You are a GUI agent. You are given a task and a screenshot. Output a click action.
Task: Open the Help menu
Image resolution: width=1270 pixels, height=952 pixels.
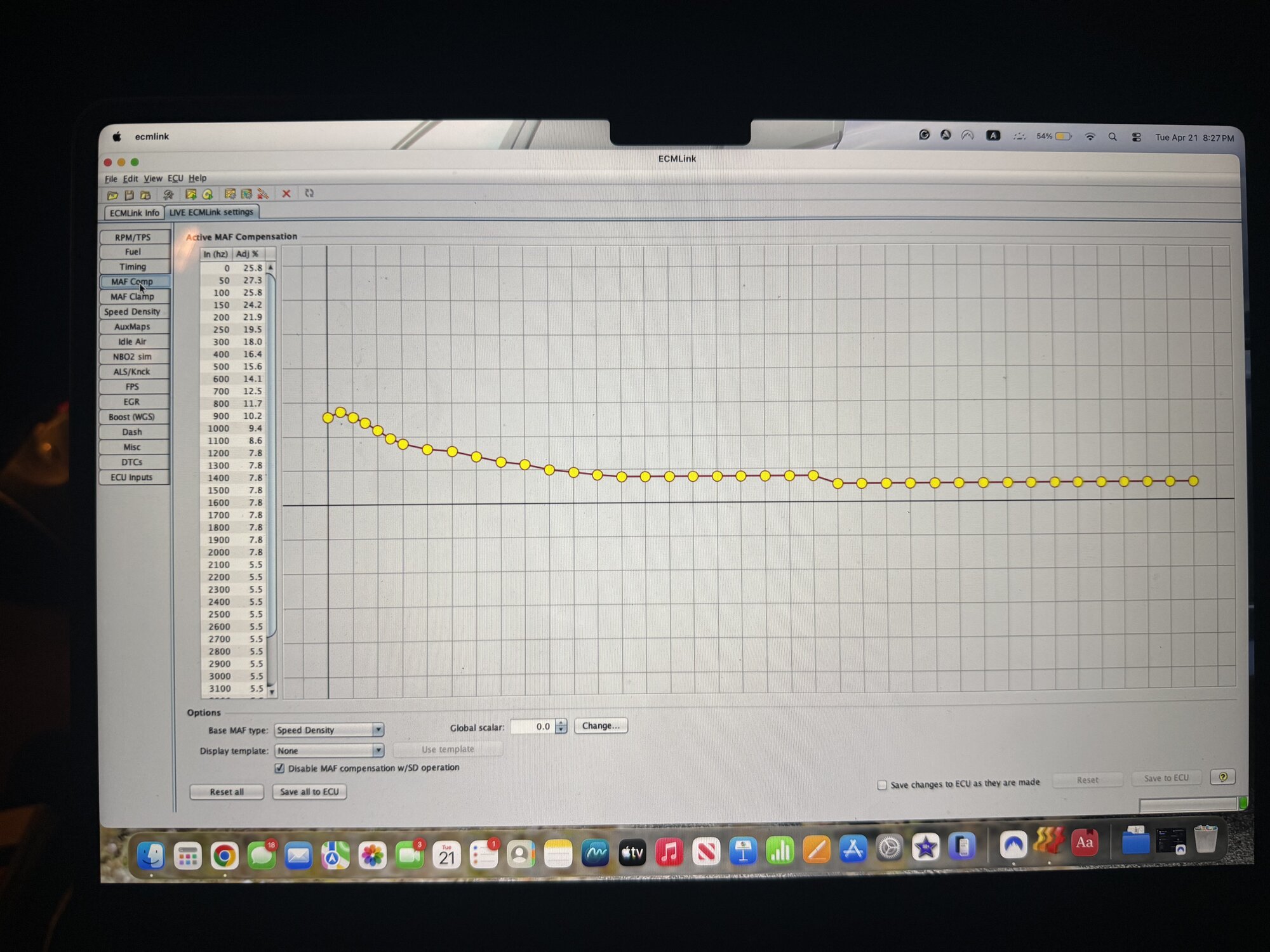[x=197, y=178]
